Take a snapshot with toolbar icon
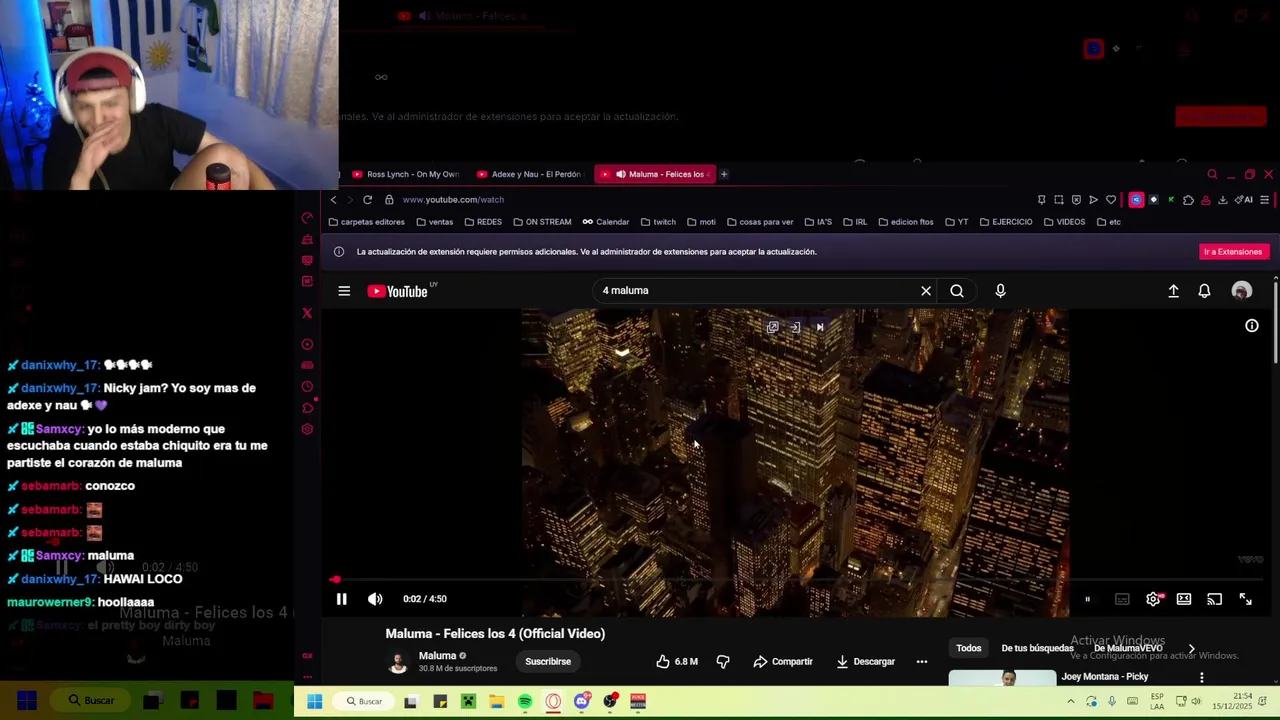This screenshot has width=1280, height=720. pyautogui.click(x=1059, y=200)
